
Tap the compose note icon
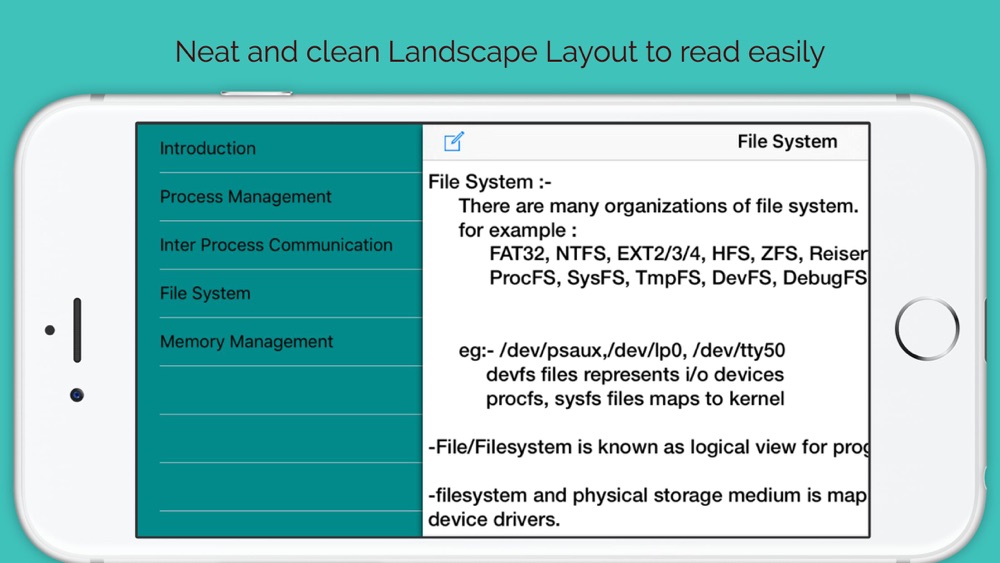pyautogui.click(x=453, y=142)
